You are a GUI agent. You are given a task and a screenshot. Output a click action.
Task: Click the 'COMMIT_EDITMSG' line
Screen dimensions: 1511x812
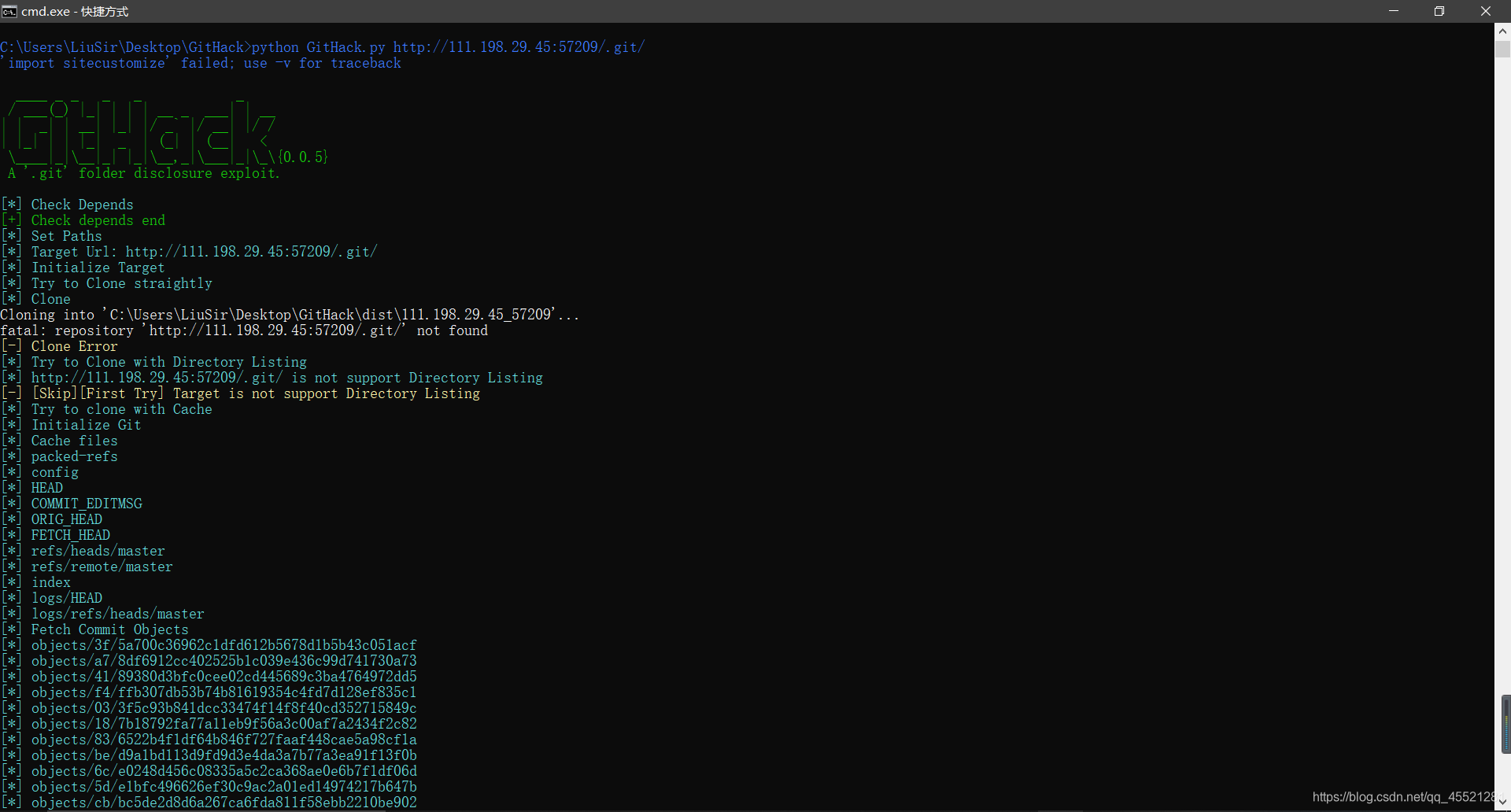(x=72, y=504)
